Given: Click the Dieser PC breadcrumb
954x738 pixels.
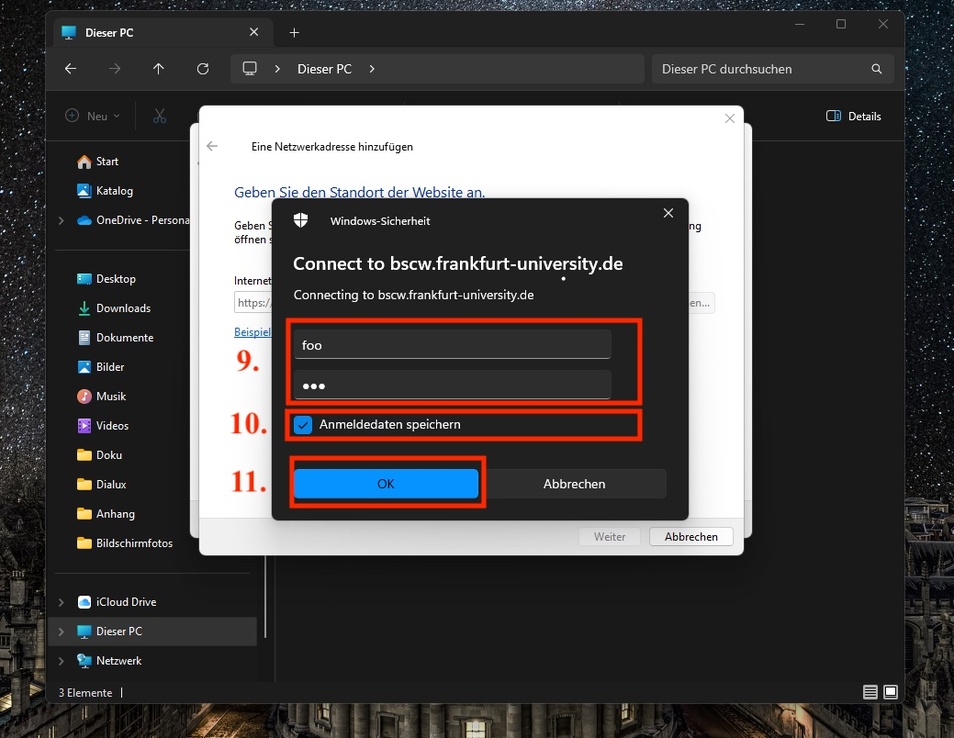Looking at the screenshot, I should (324, 69).
